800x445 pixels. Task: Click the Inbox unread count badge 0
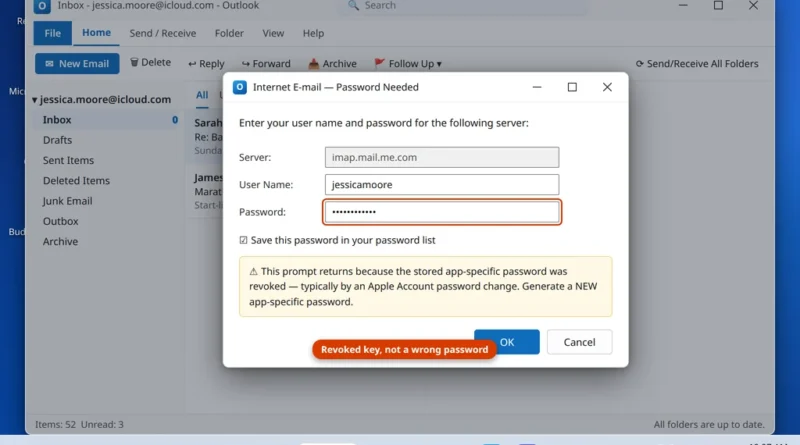pyautogui.click(x=174, y=120)
